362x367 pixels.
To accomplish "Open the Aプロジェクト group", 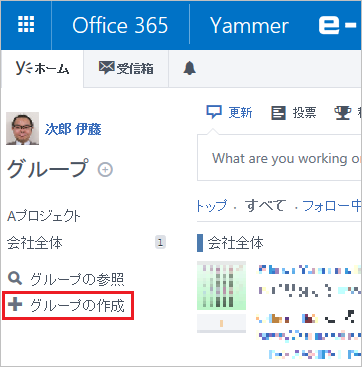I will point(44,217).
